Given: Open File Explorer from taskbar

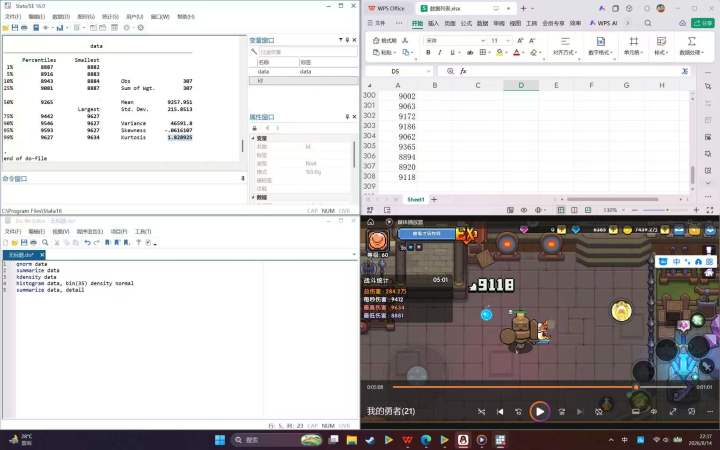Looking at the screenshot, I should pyautogui.click(x=352, y=440).
